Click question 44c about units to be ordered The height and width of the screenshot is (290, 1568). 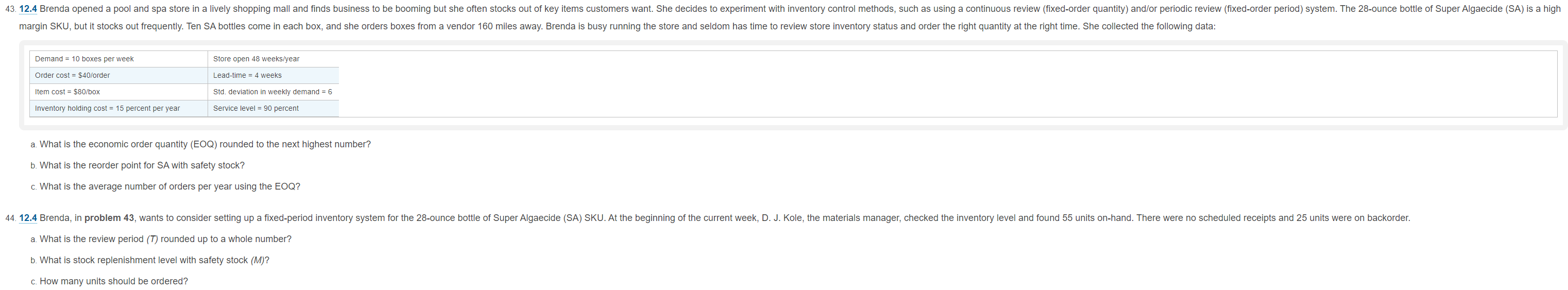tap(109, 281)
